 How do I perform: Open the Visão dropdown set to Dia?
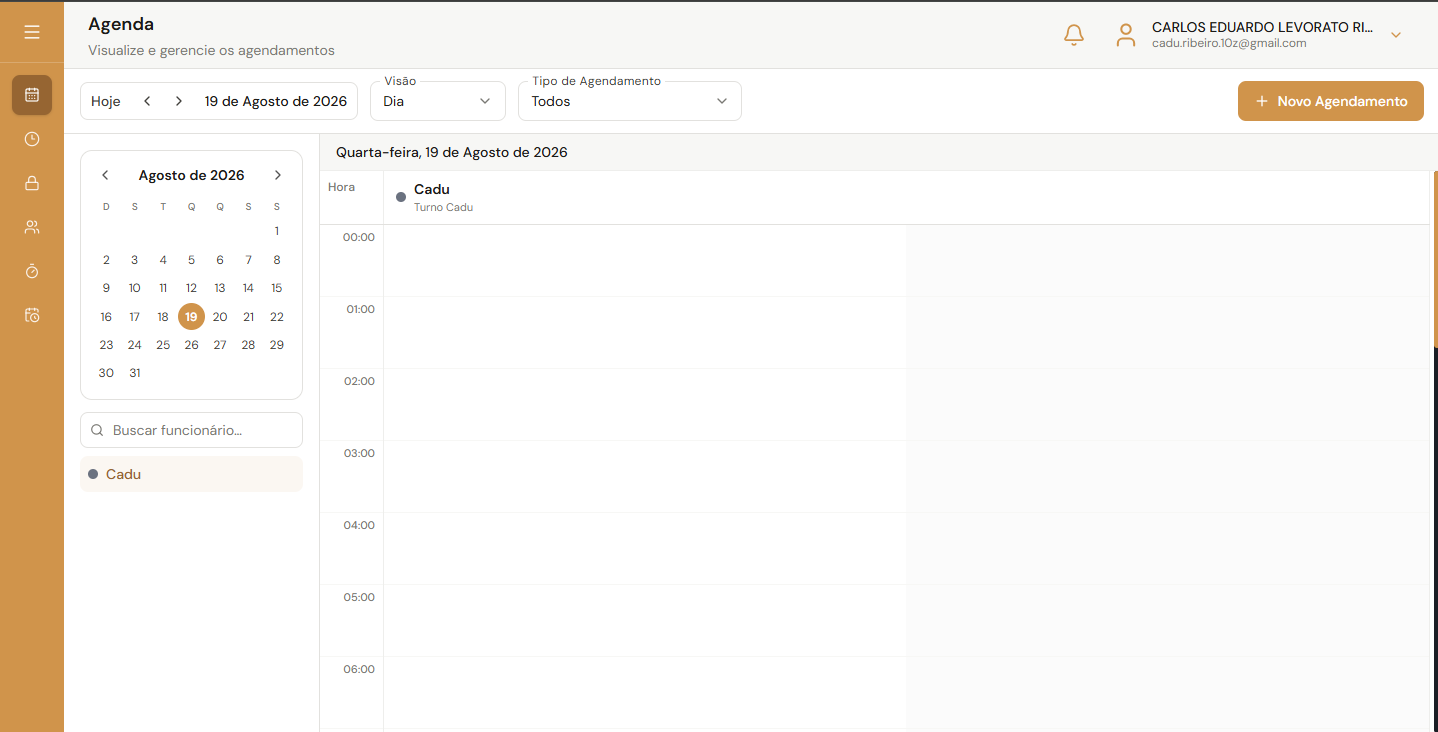(438, 101)
